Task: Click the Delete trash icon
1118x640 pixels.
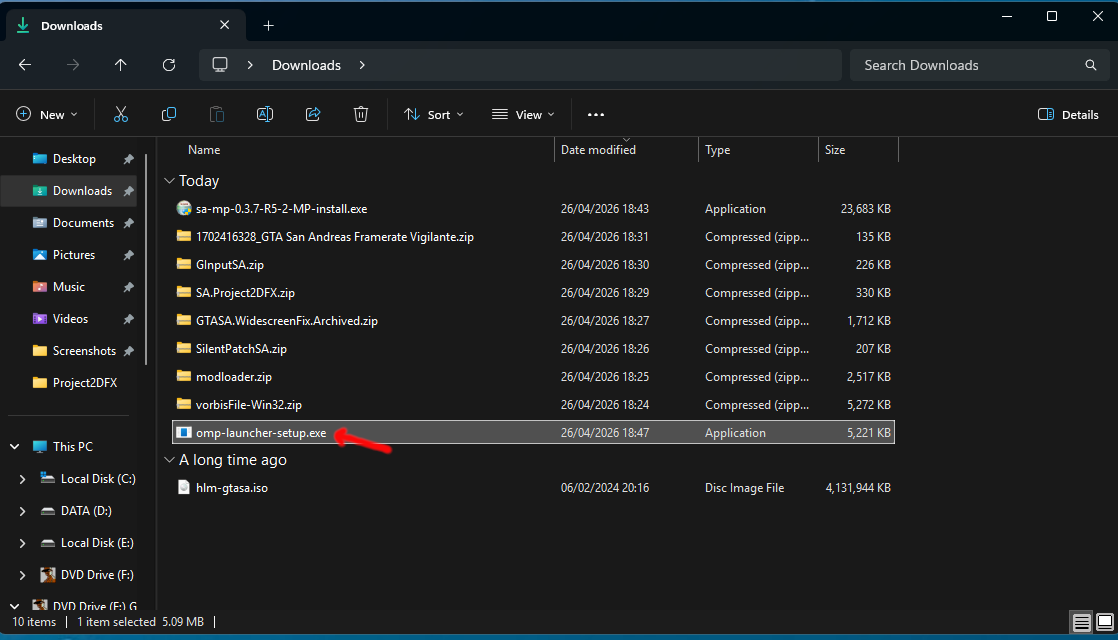Action: click(361, 114)
